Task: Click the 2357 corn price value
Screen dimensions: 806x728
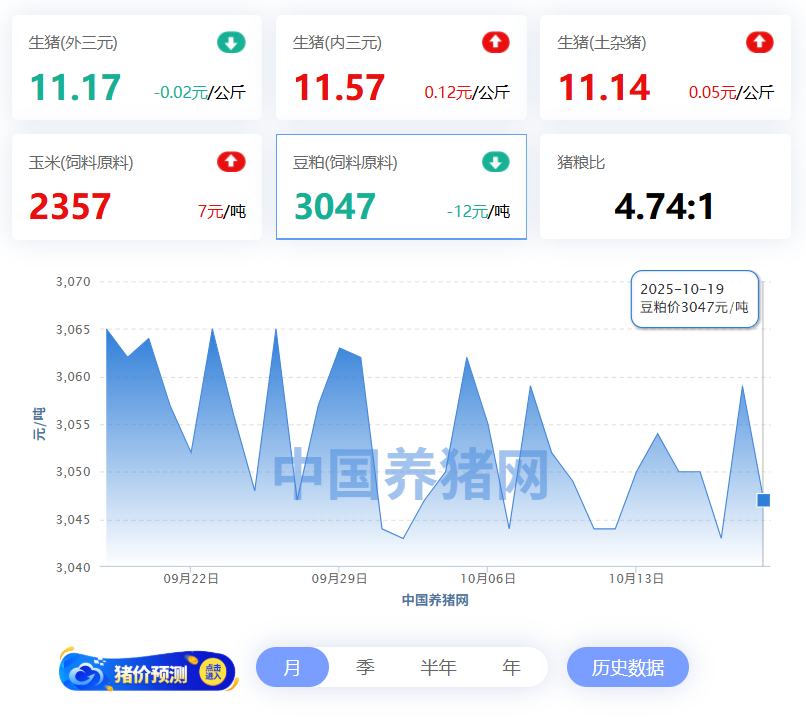Action: click(70, 207)
